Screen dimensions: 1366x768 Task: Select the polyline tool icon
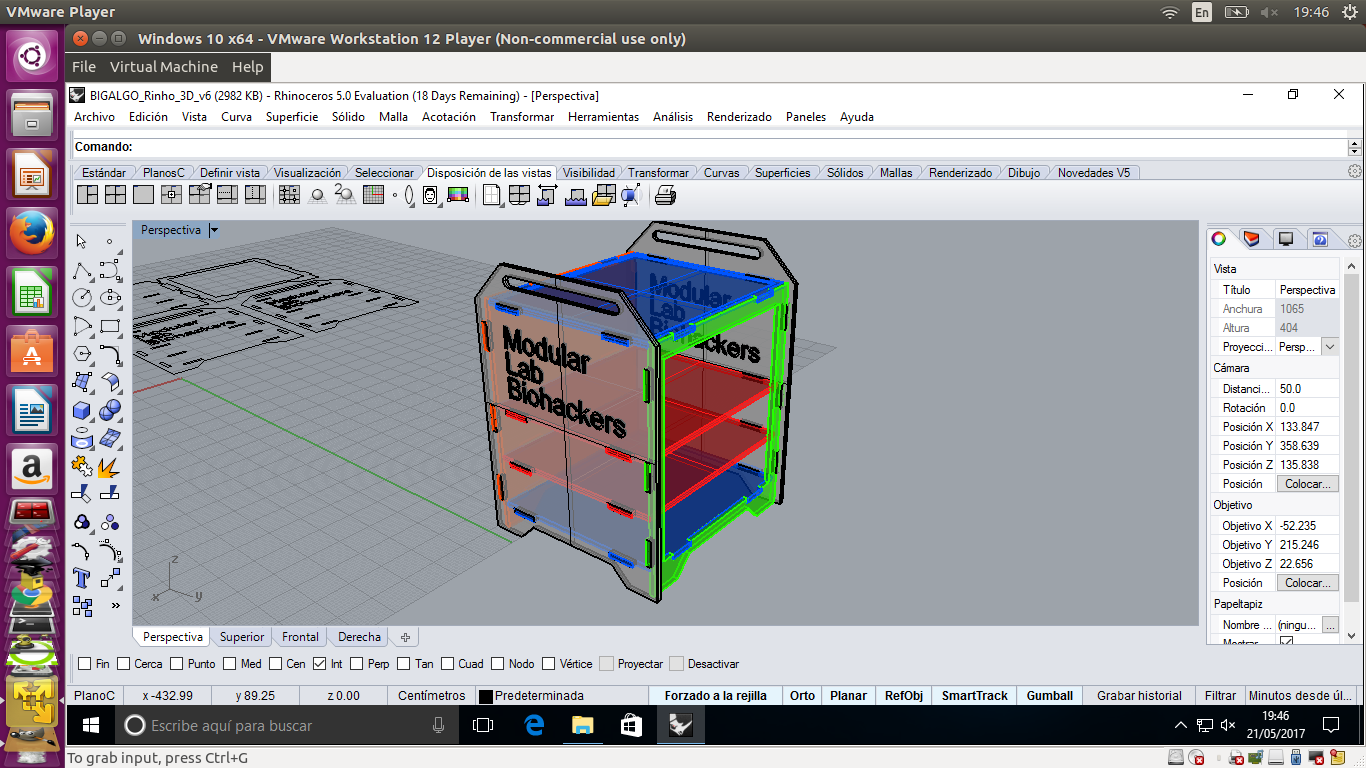[x=82, y=270]
